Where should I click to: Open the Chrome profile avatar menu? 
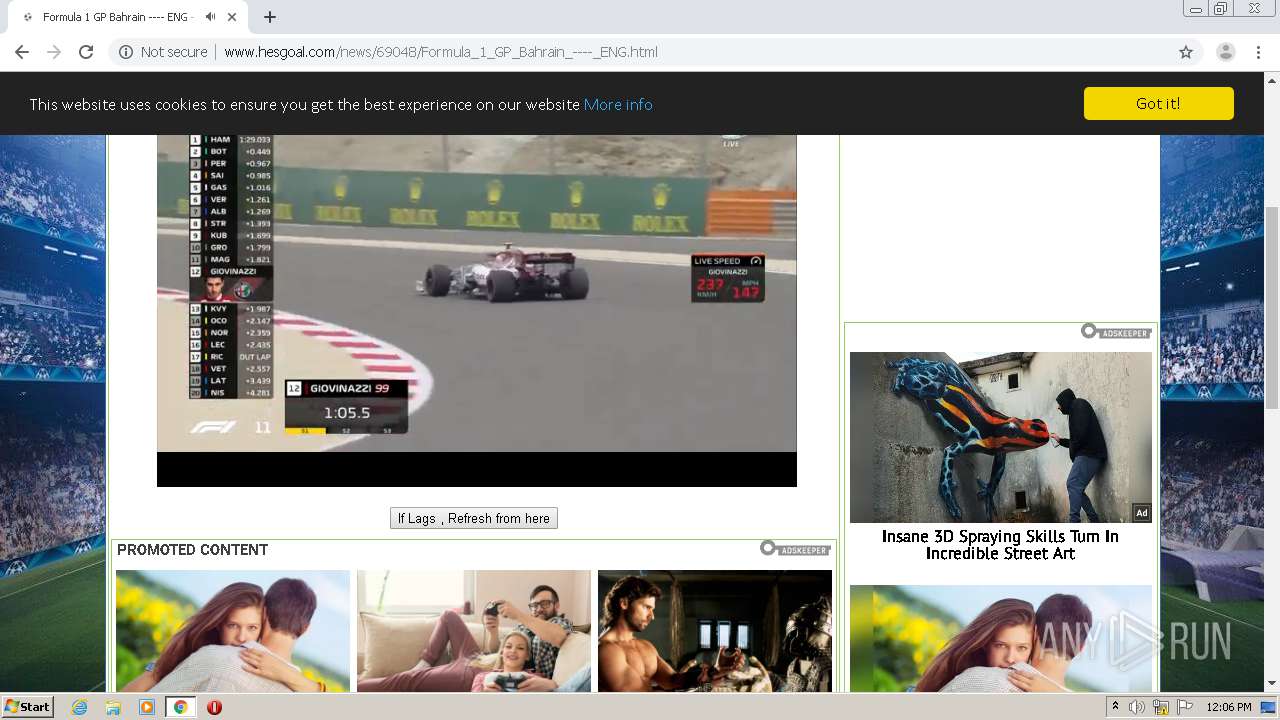[1226, 52]
